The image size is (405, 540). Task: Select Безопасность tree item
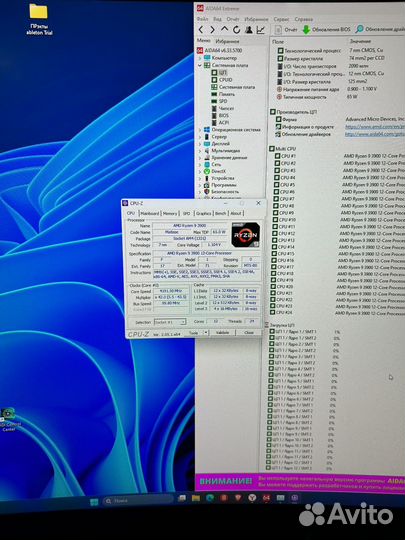[221, 191]
